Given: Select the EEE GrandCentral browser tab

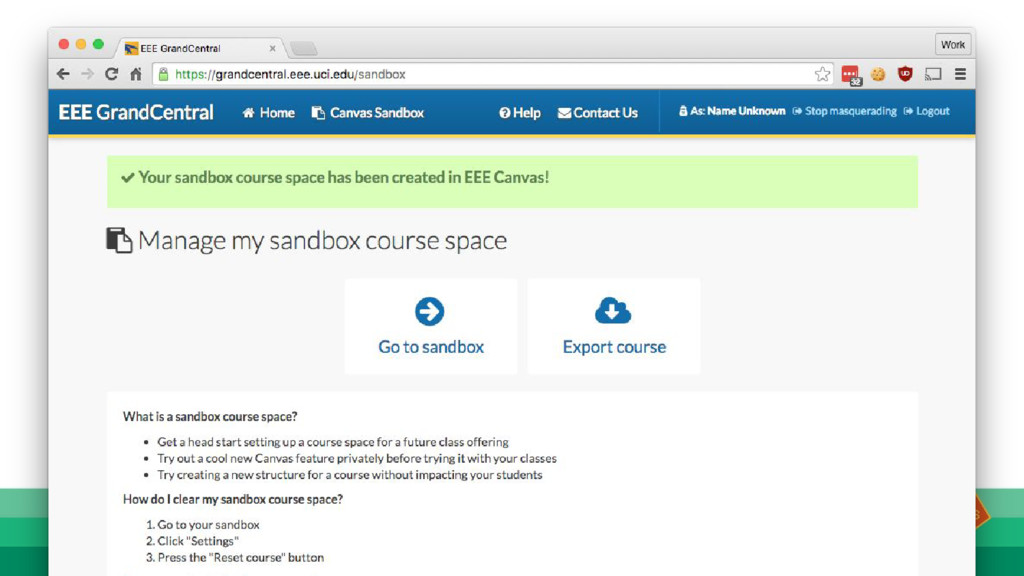Looking at the screenshot, I should pos(199,48).
